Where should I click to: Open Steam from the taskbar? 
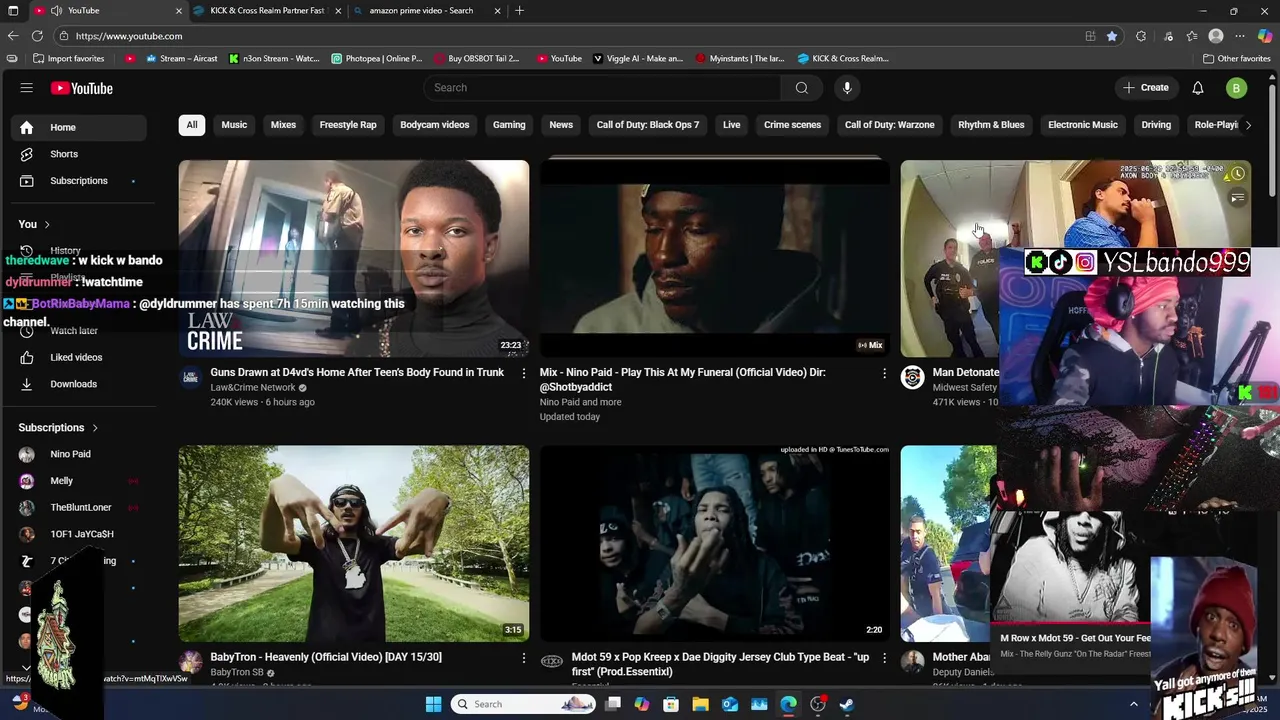point(847,704)
